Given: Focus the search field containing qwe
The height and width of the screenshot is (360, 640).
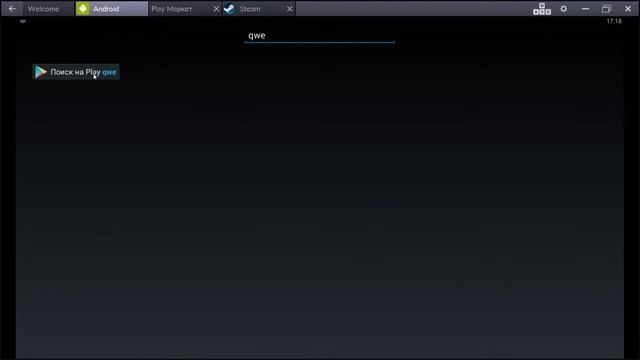Looking at the screenshot, I should pyautogui.click(x=320, y=36).
